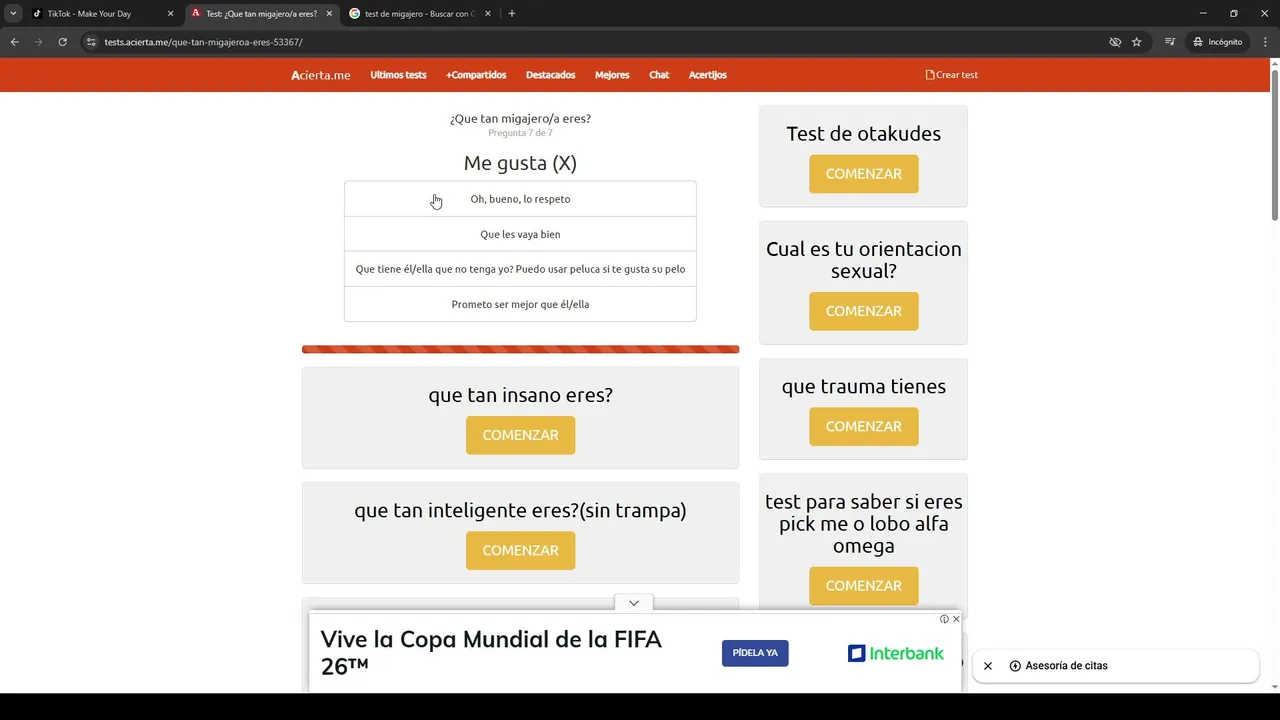Open the Chrome three-dot menu
1280x720 pixels.
tap(1265, 42)
